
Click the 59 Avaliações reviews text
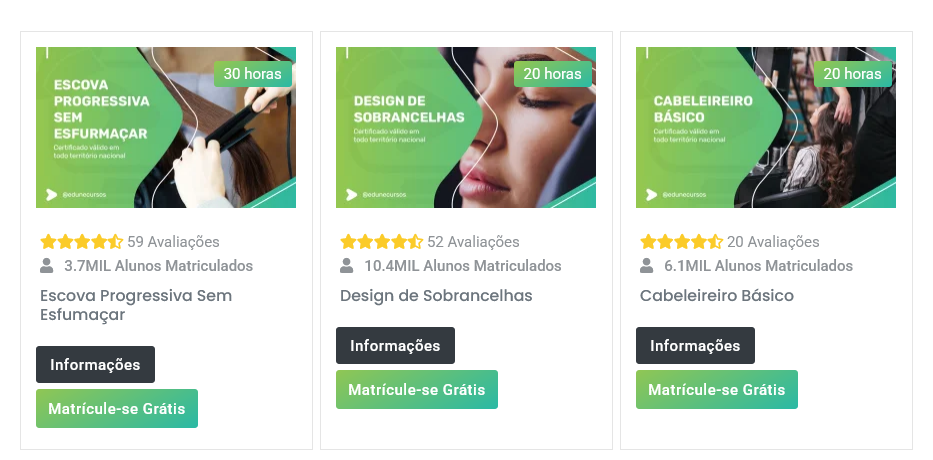[173, 242]
